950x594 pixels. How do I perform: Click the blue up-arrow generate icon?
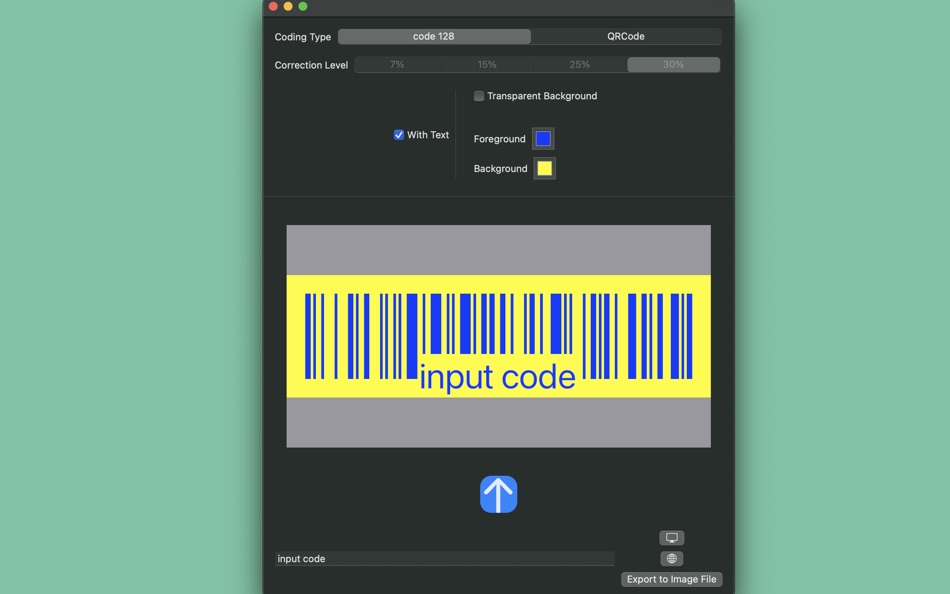pos(499,495)
